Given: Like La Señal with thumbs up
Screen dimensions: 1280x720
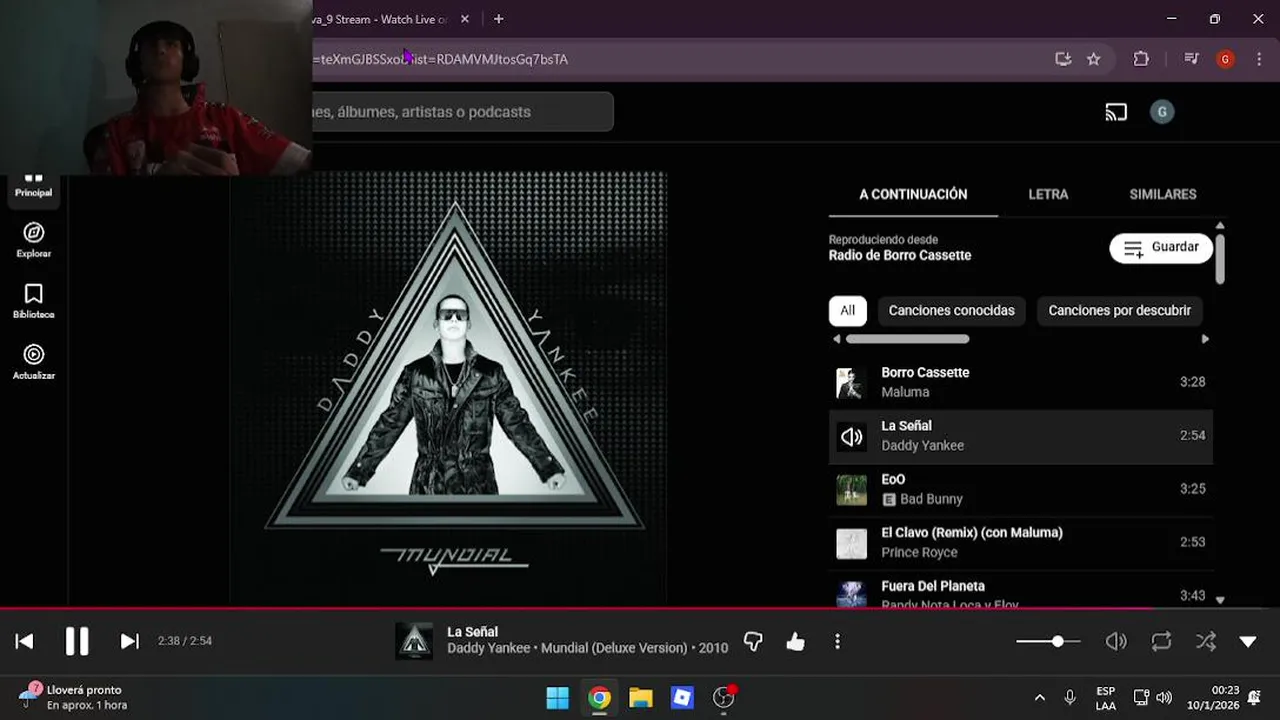Looking at the screenshot, I should point(795,642).
